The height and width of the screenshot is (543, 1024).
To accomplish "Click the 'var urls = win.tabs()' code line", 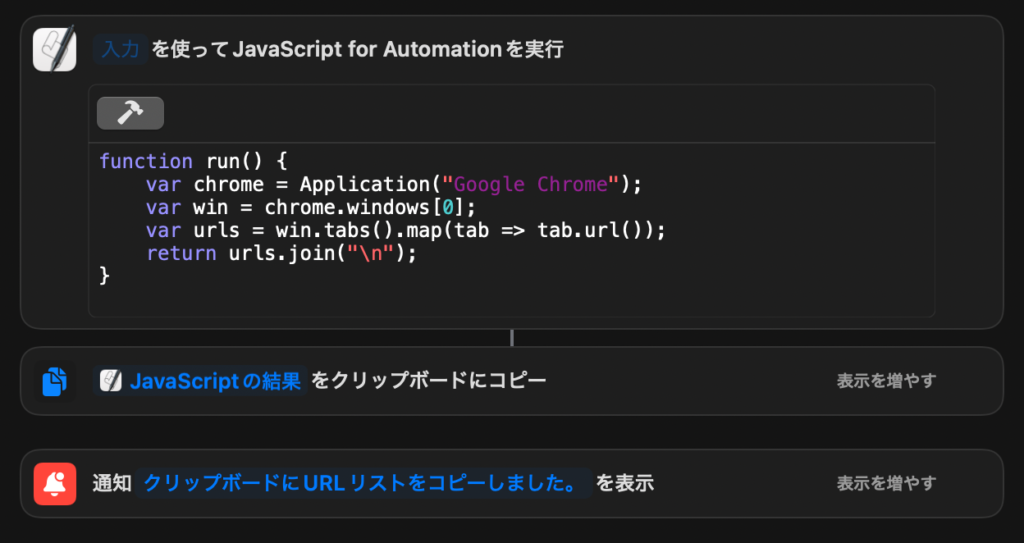I will pyautogui.click(x=405, y=231).
